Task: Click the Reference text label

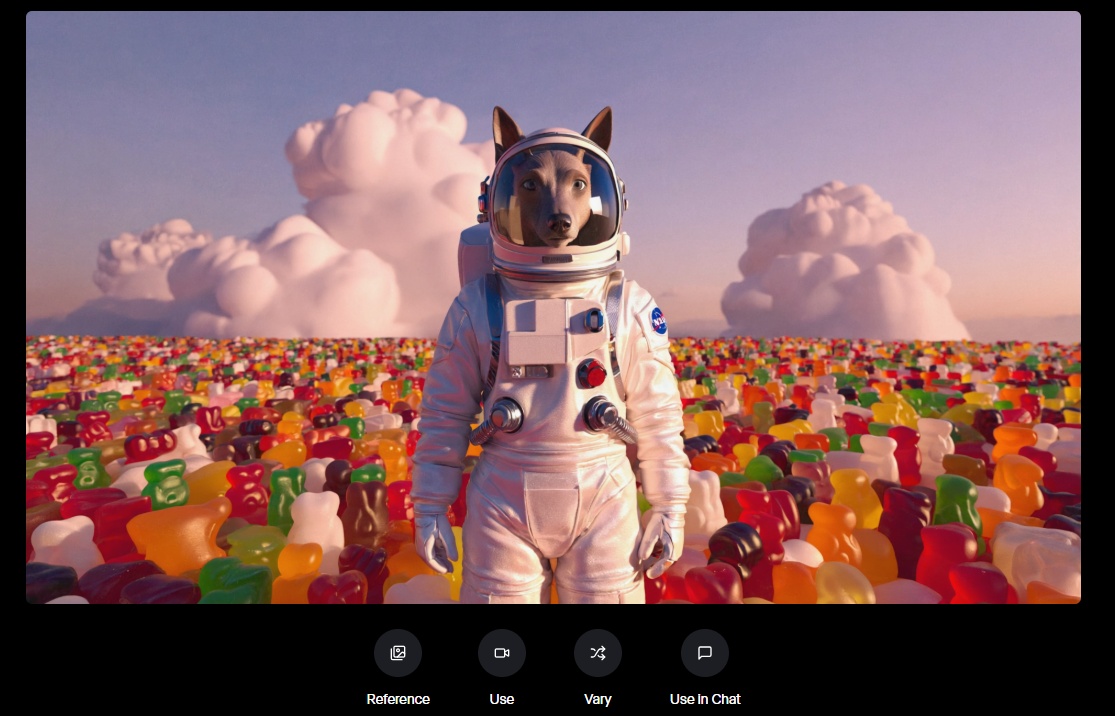Action: (x=398, y=699)
